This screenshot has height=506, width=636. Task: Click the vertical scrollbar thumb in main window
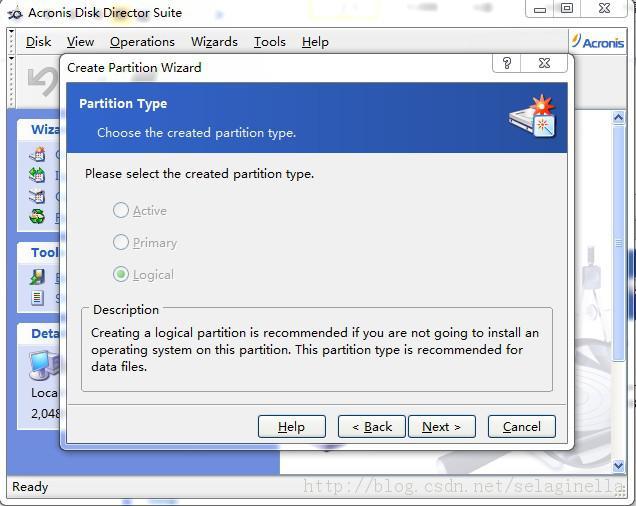(618, 243)
